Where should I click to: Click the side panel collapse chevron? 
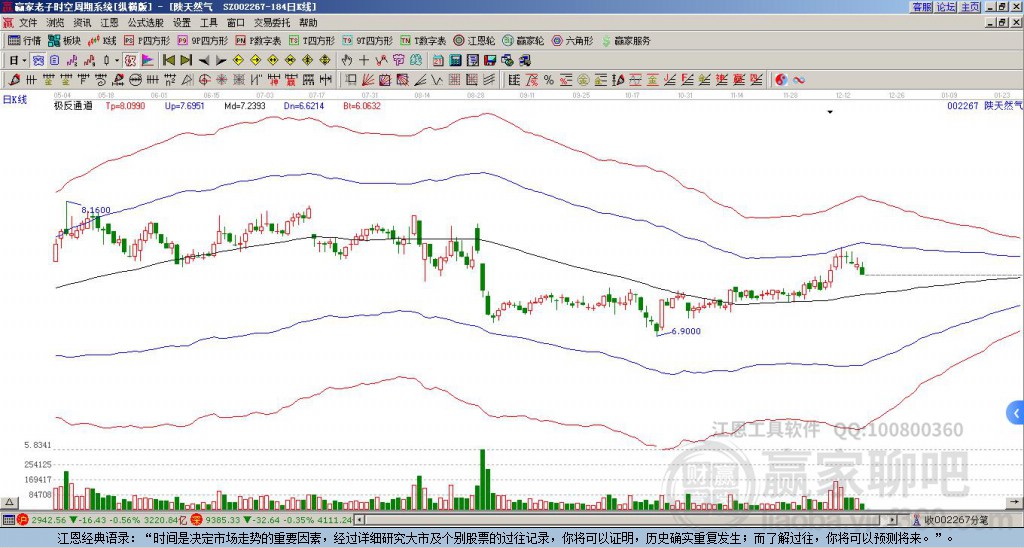point(1016,413)
